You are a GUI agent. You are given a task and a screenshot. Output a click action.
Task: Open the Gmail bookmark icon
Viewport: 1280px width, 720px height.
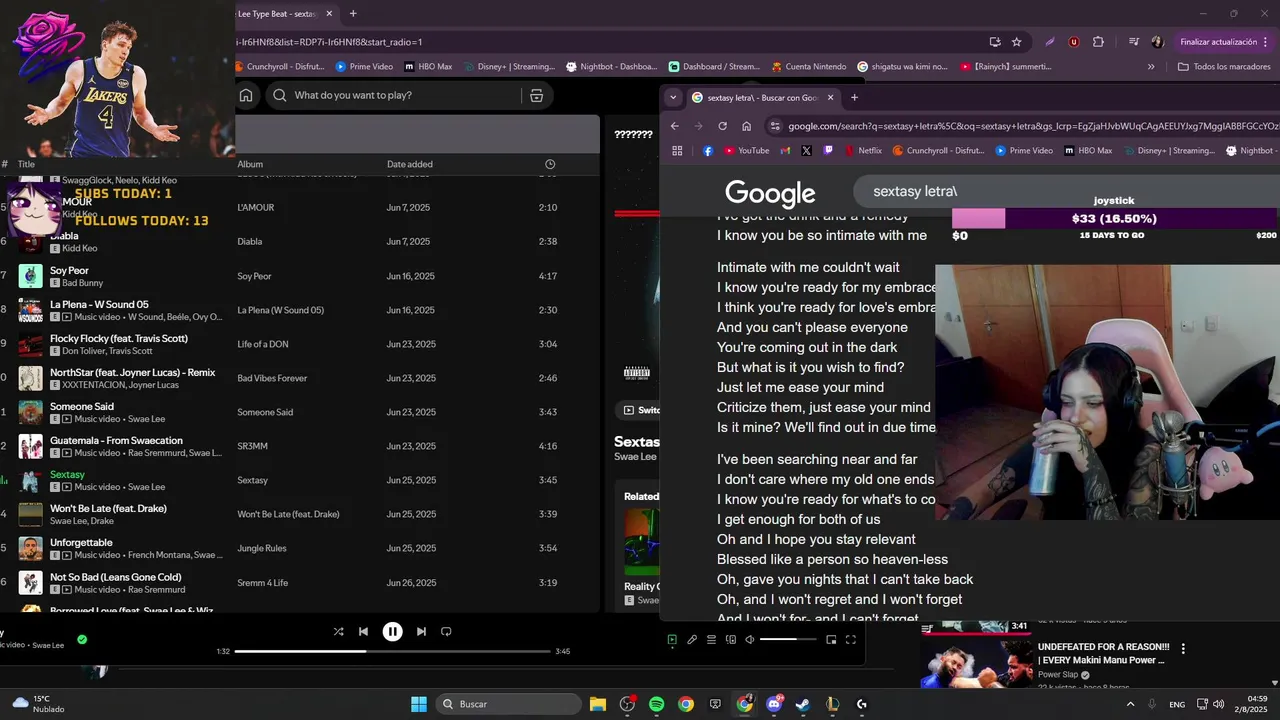[785, 151]
